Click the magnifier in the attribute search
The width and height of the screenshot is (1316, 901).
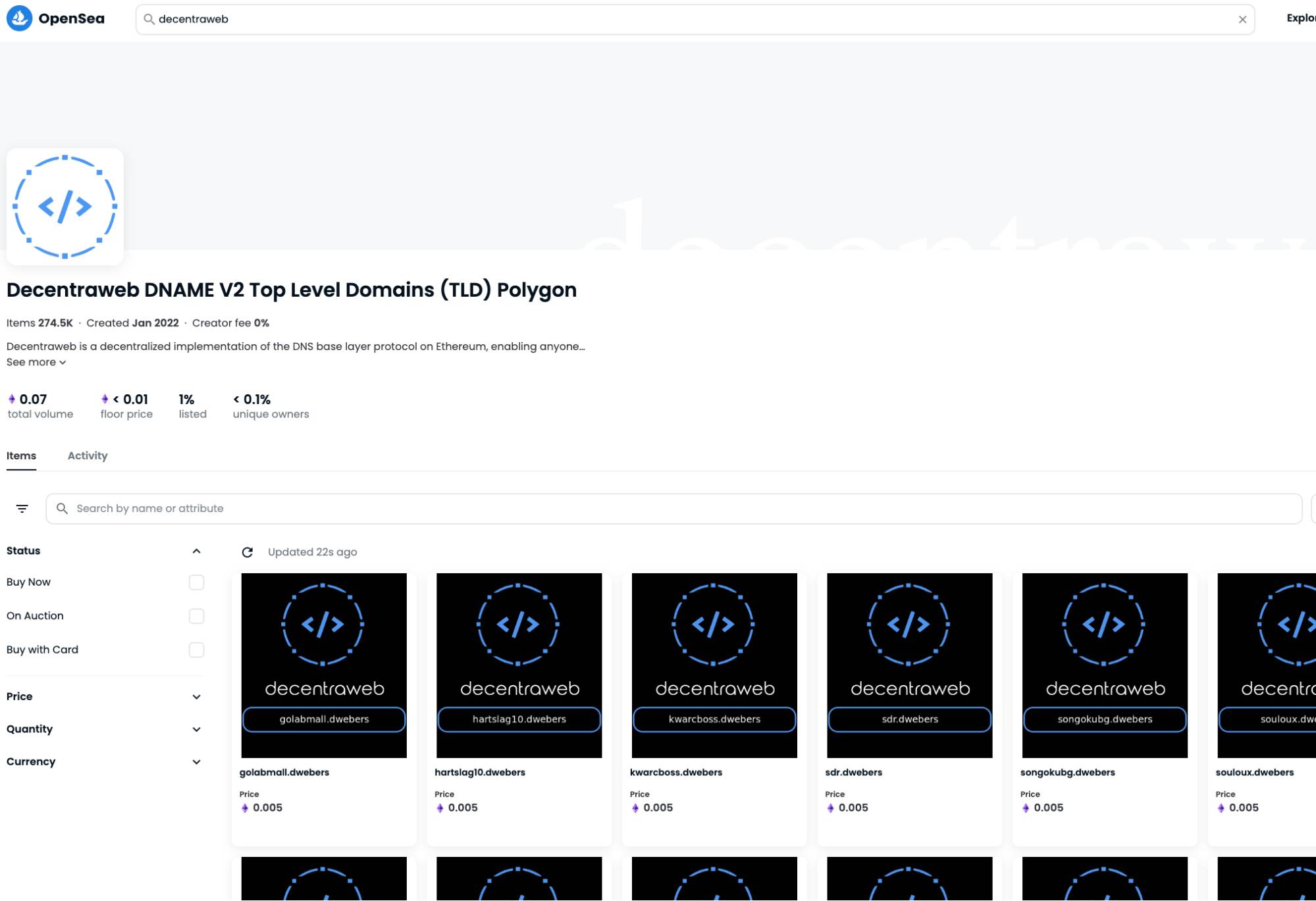click(x=62, y=509)
